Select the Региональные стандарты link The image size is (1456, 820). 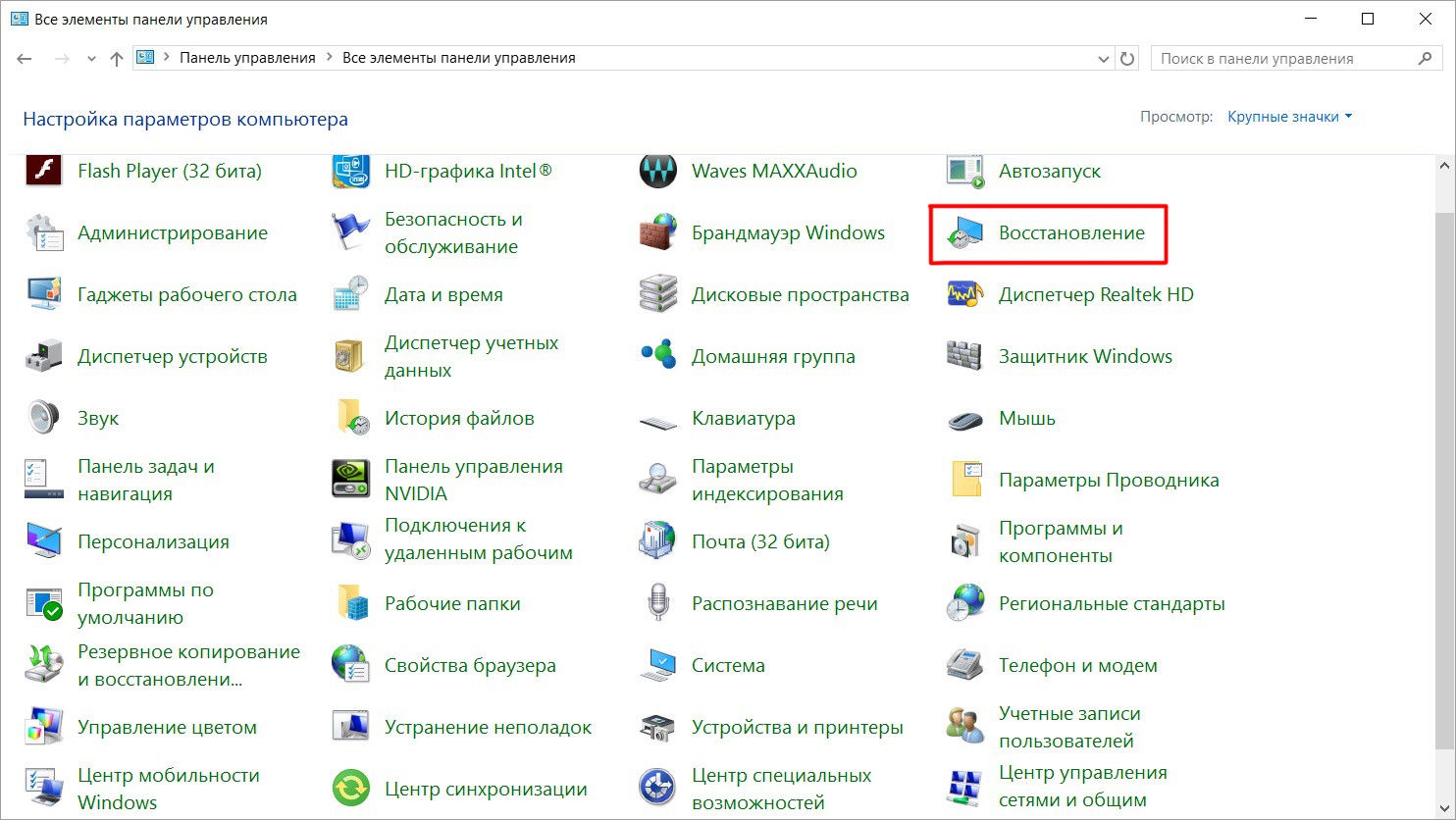pos(1112,604)
